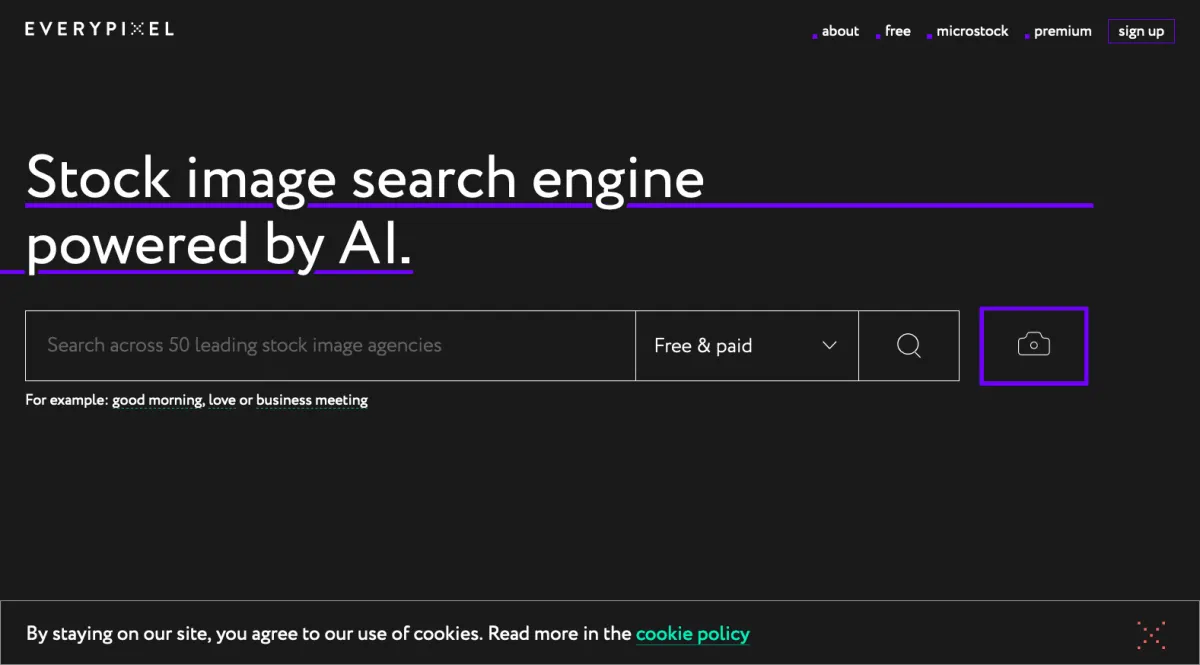Open the about page
Image resolution: width=1200 pixels, height=665 pixels.
click(x=840, y=31)
